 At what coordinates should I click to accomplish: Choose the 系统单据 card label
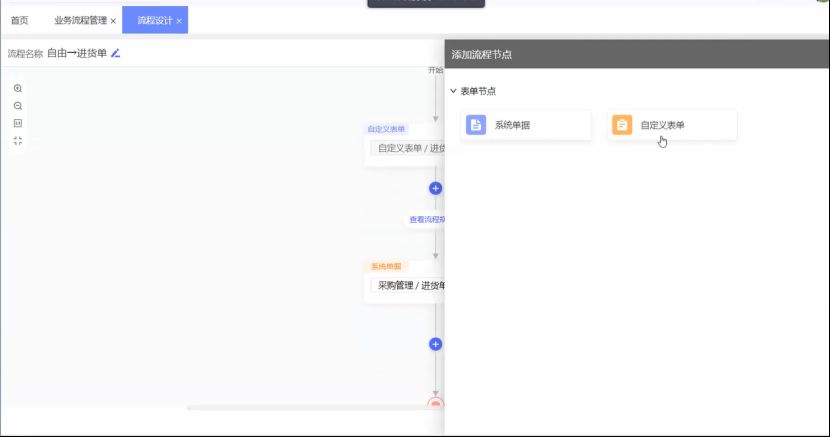coord(512,125)
